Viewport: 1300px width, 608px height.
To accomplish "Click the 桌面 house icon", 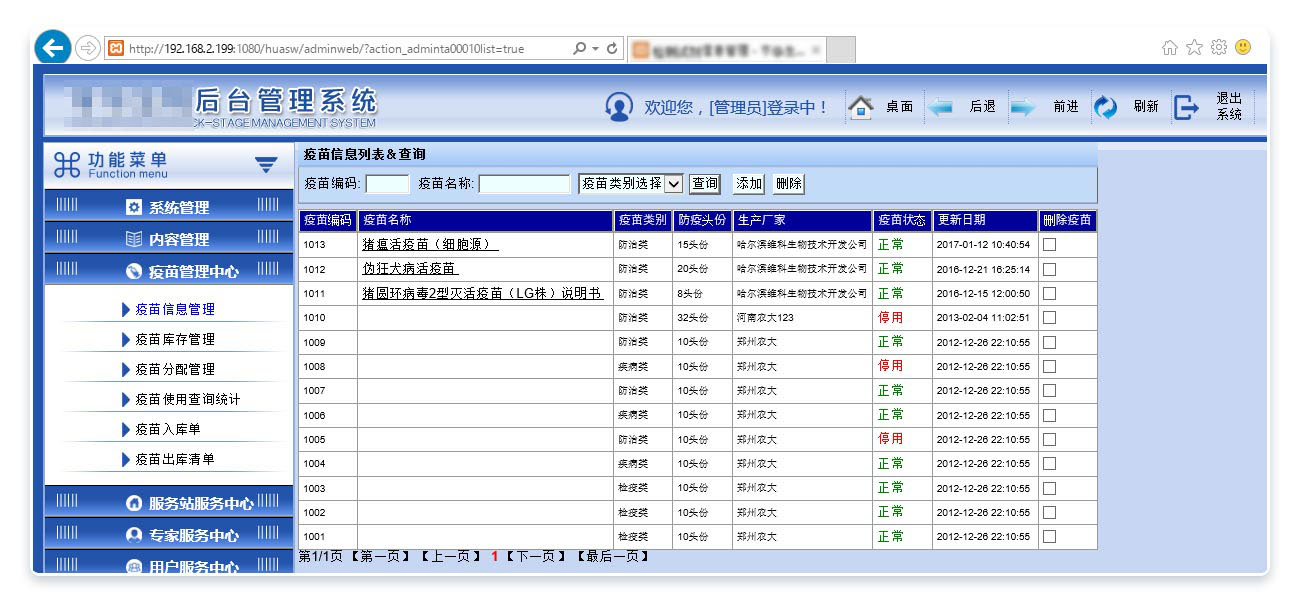I will tap(861, 107).
